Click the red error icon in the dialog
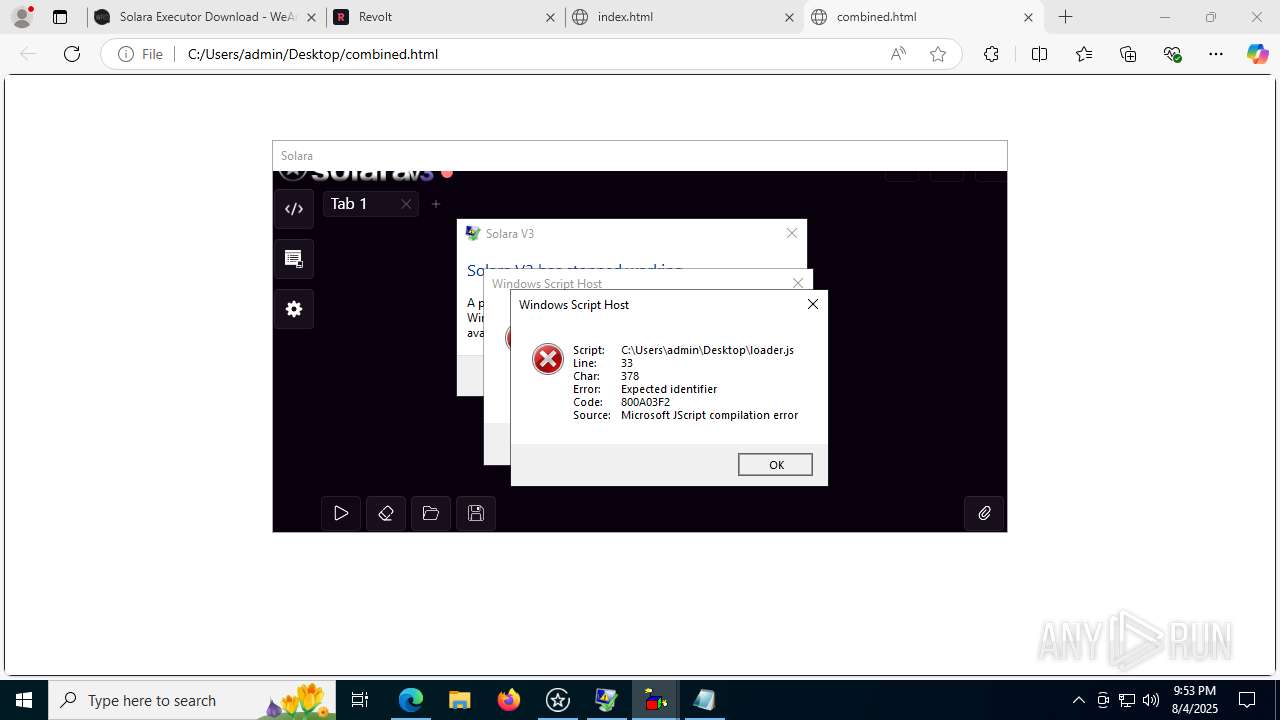 tap(548, 359)
